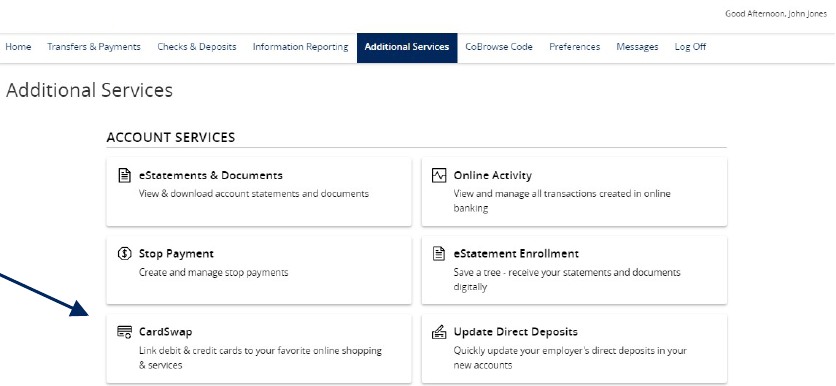Click the Update Direct Deposits check icon
Screen dimensions: 836x386
point(439,332)
